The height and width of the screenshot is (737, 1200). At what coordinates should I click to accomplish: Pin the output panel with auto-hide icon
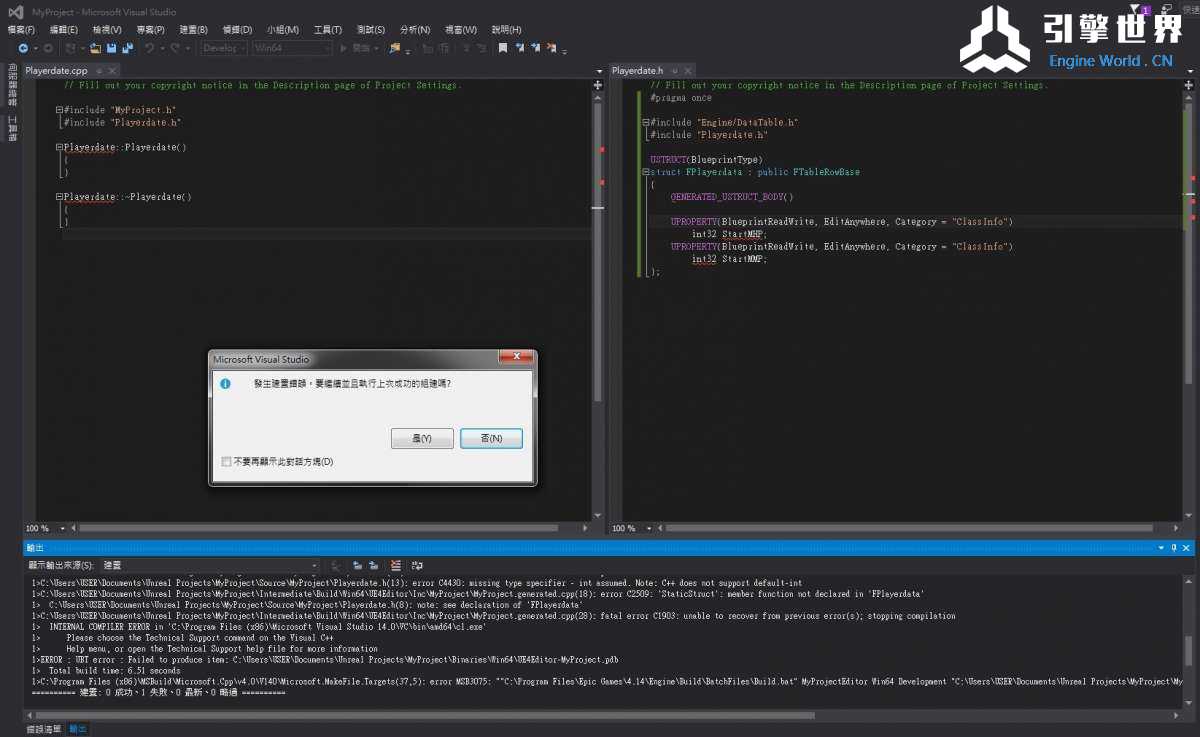[x=1174, y=548]
